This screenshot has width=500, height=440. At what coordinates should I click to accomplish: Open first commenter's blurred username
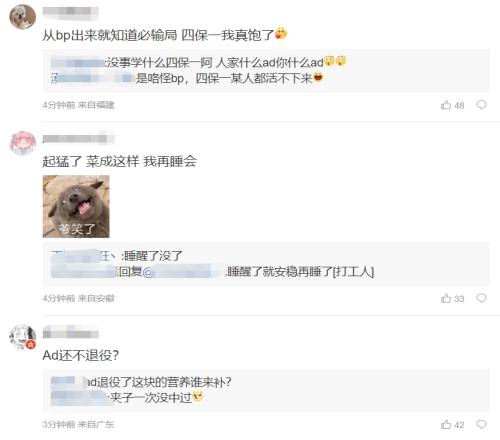coord(70,11)
